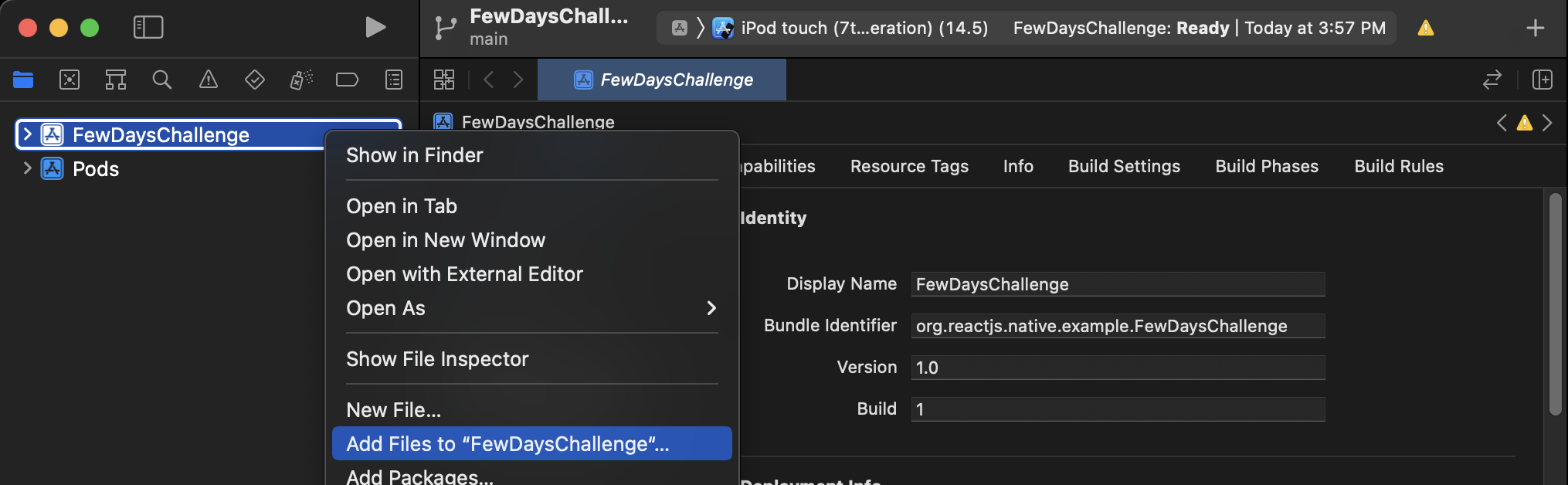Open the Issue navigator triangle icon
This screenshot has width=1568, height=485.
(x=209, y=80)
